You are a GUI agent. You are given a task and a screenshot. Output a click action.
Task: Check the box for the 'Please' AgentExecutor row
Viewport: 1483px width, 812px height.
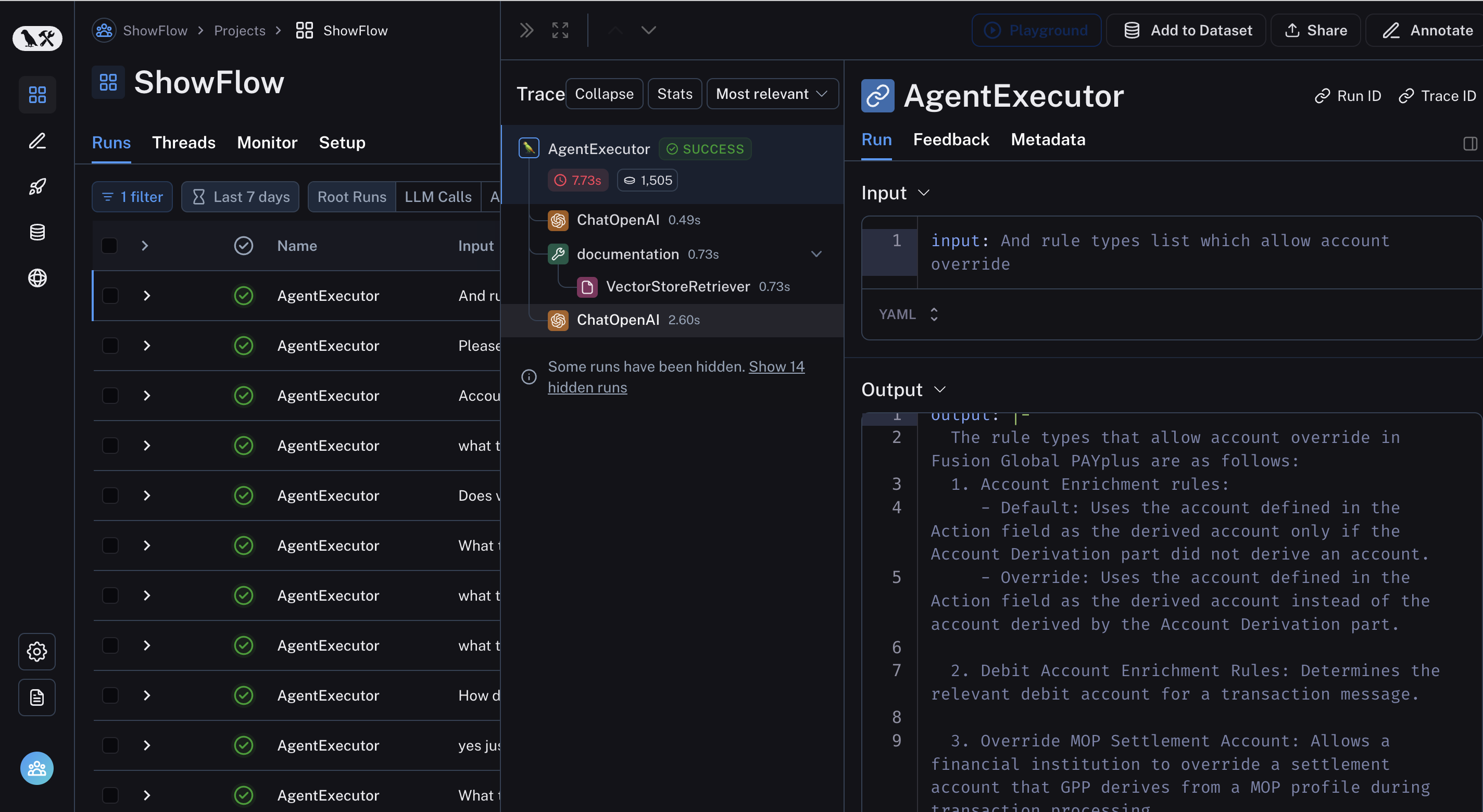(109, 346)
